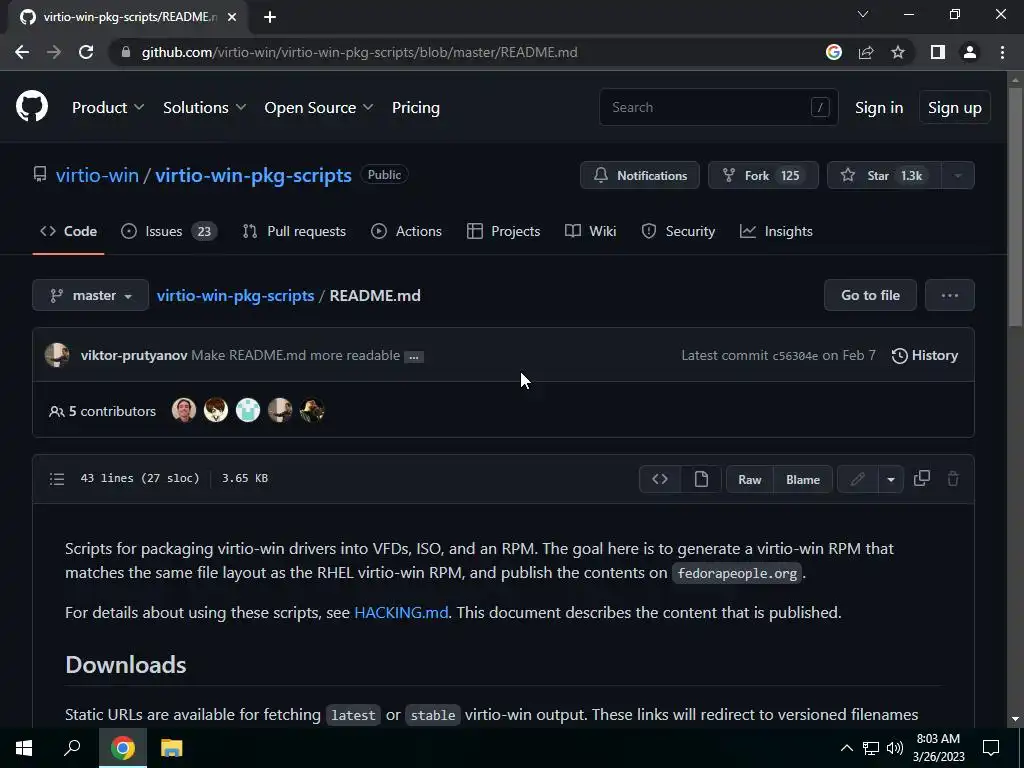This screenshot has width=1024, height=768.
Task: Click the Go to file button
Action: (x=871, y=295)
